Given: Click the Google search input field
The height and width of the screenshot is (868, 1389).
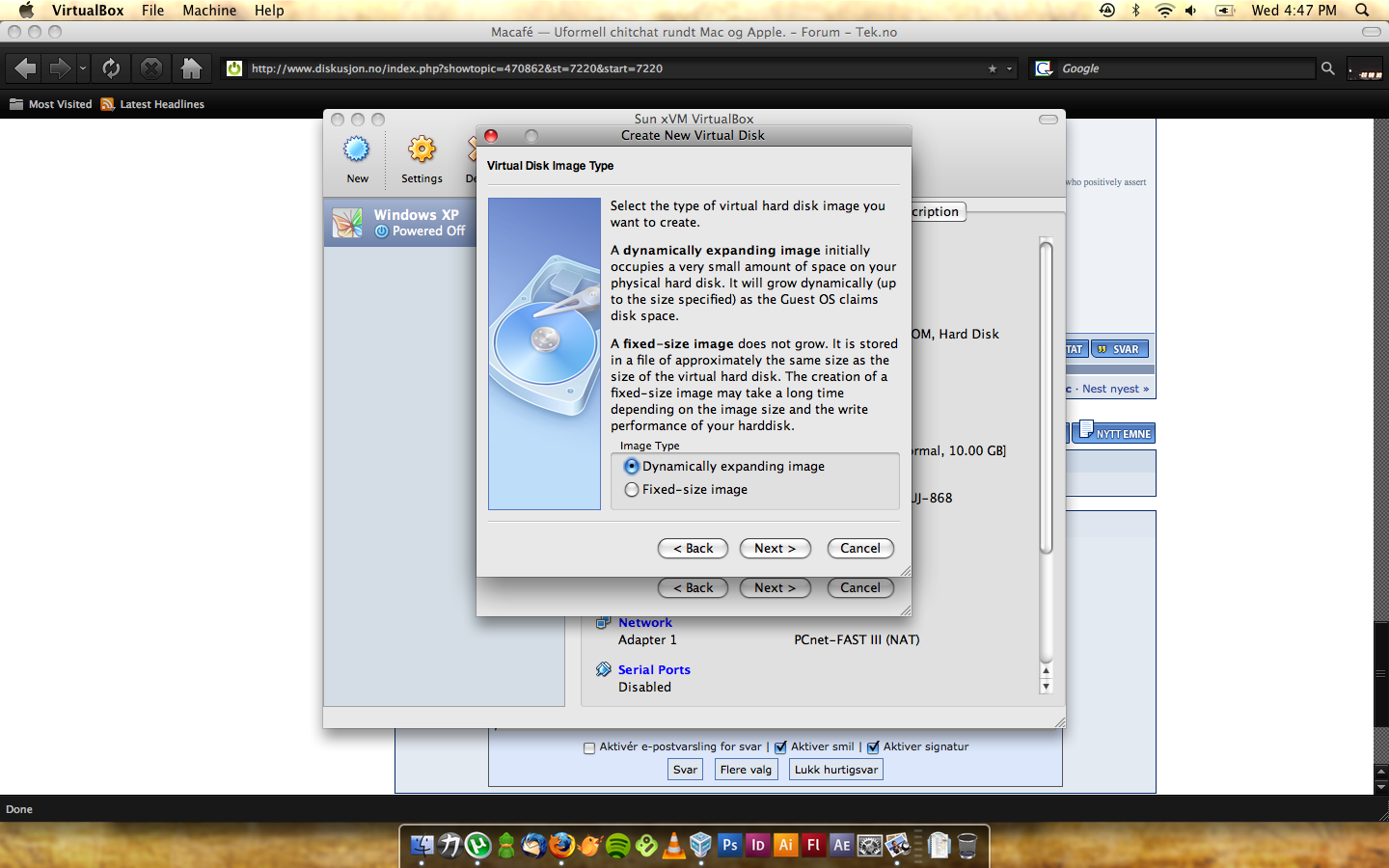Looking at the screenshot, I should [x=1186, y=68].
